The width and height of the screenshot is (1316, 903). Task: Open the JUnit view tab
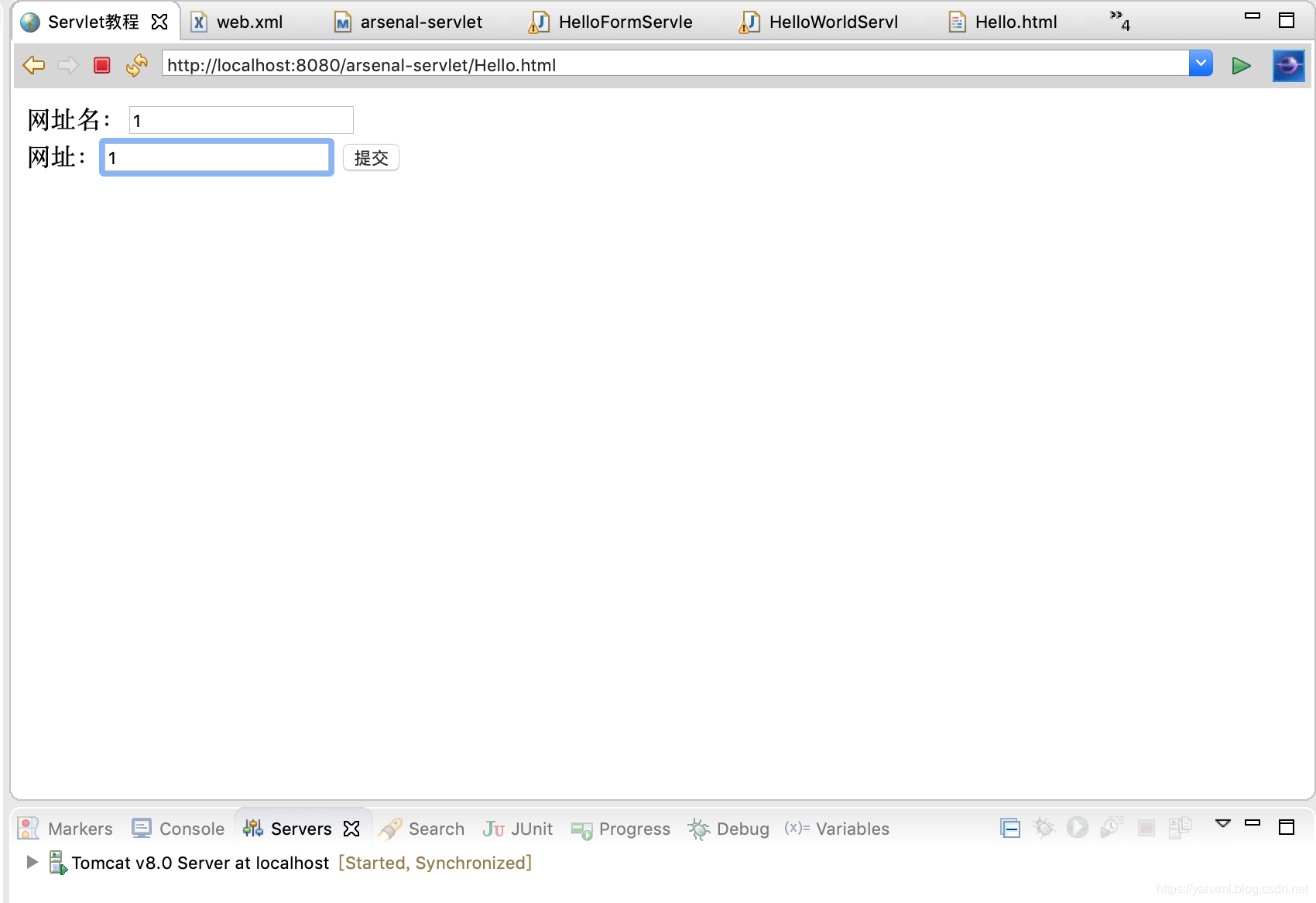click(532, 829)
